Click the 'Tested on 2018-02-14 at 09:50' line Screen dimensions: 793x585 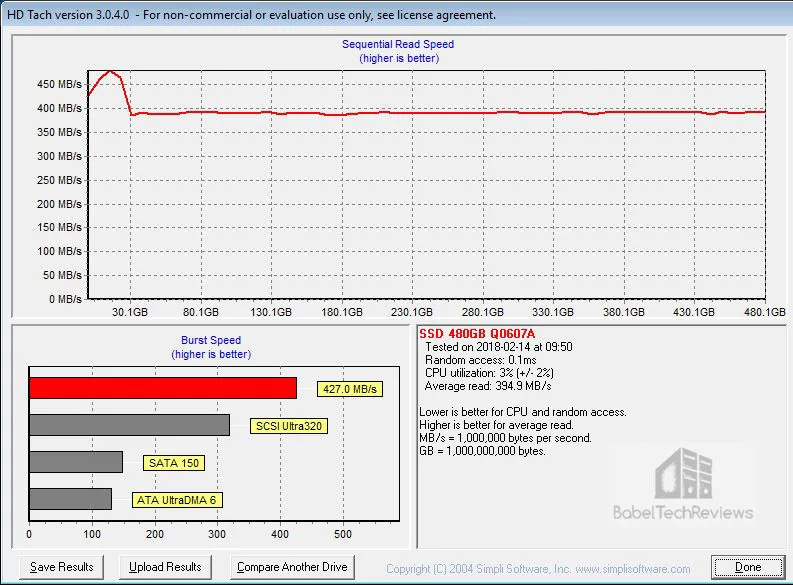coord(499,347)
